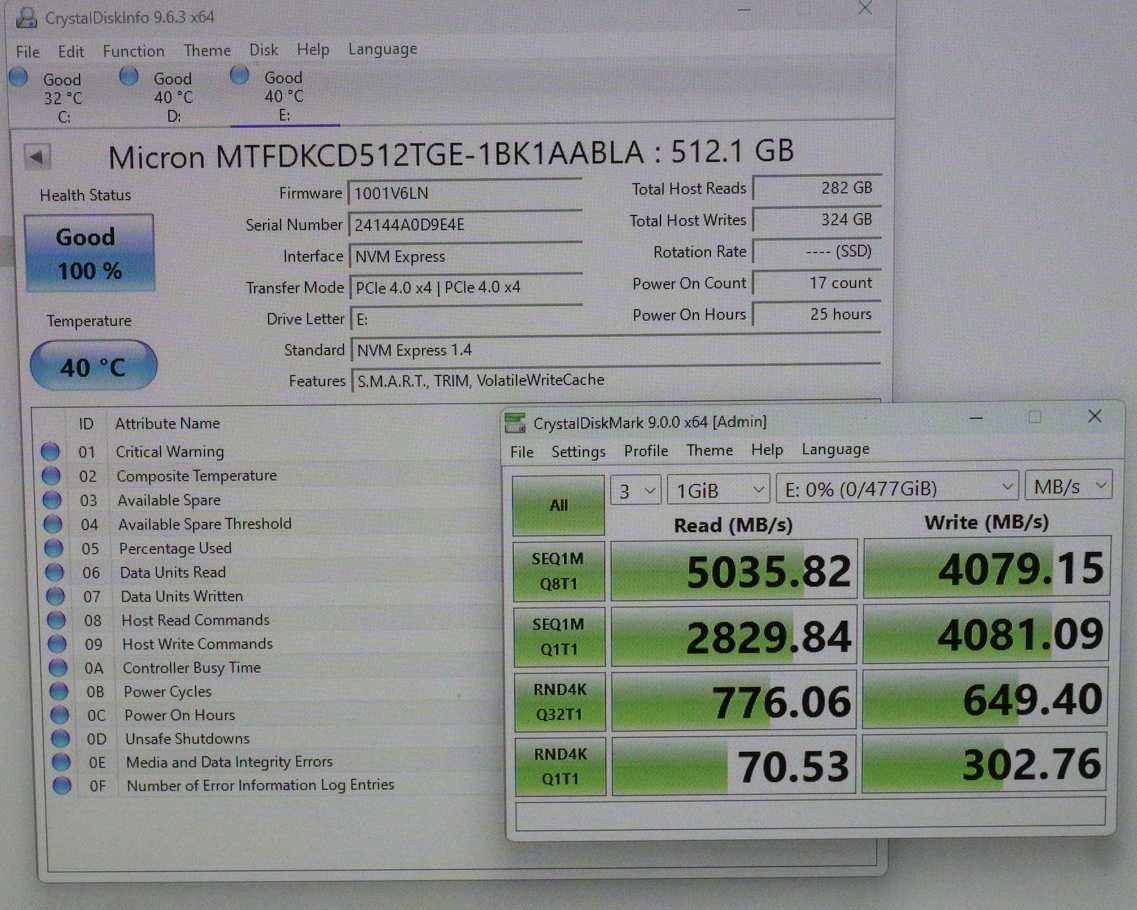1137x910 pixels.
Task: Minimize the CrystalDiskMark window
Action: pos(976,418)
